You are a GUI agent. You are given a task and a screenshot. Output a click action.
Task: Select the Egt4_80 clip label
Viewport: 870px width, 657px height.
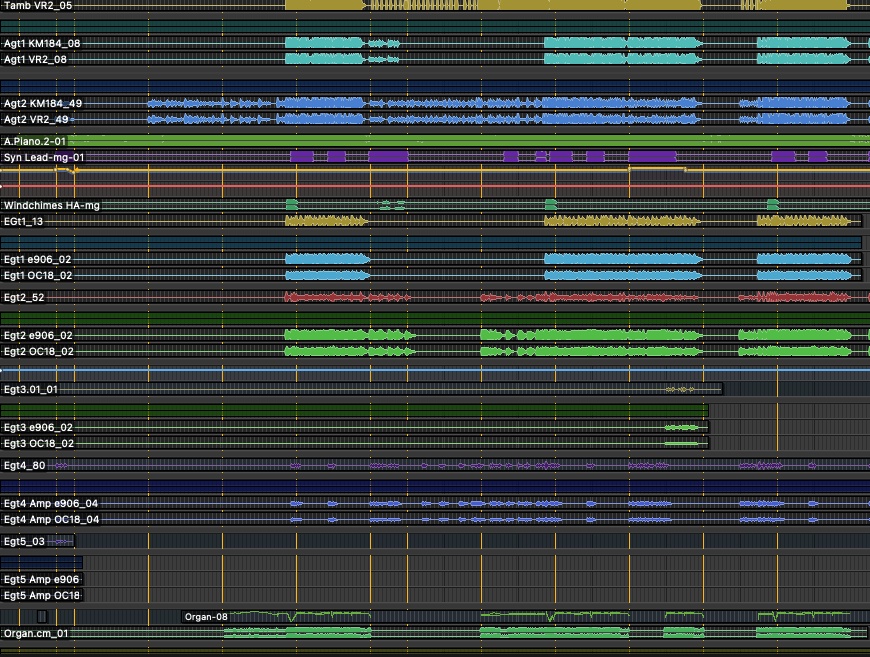coord(24,466)
